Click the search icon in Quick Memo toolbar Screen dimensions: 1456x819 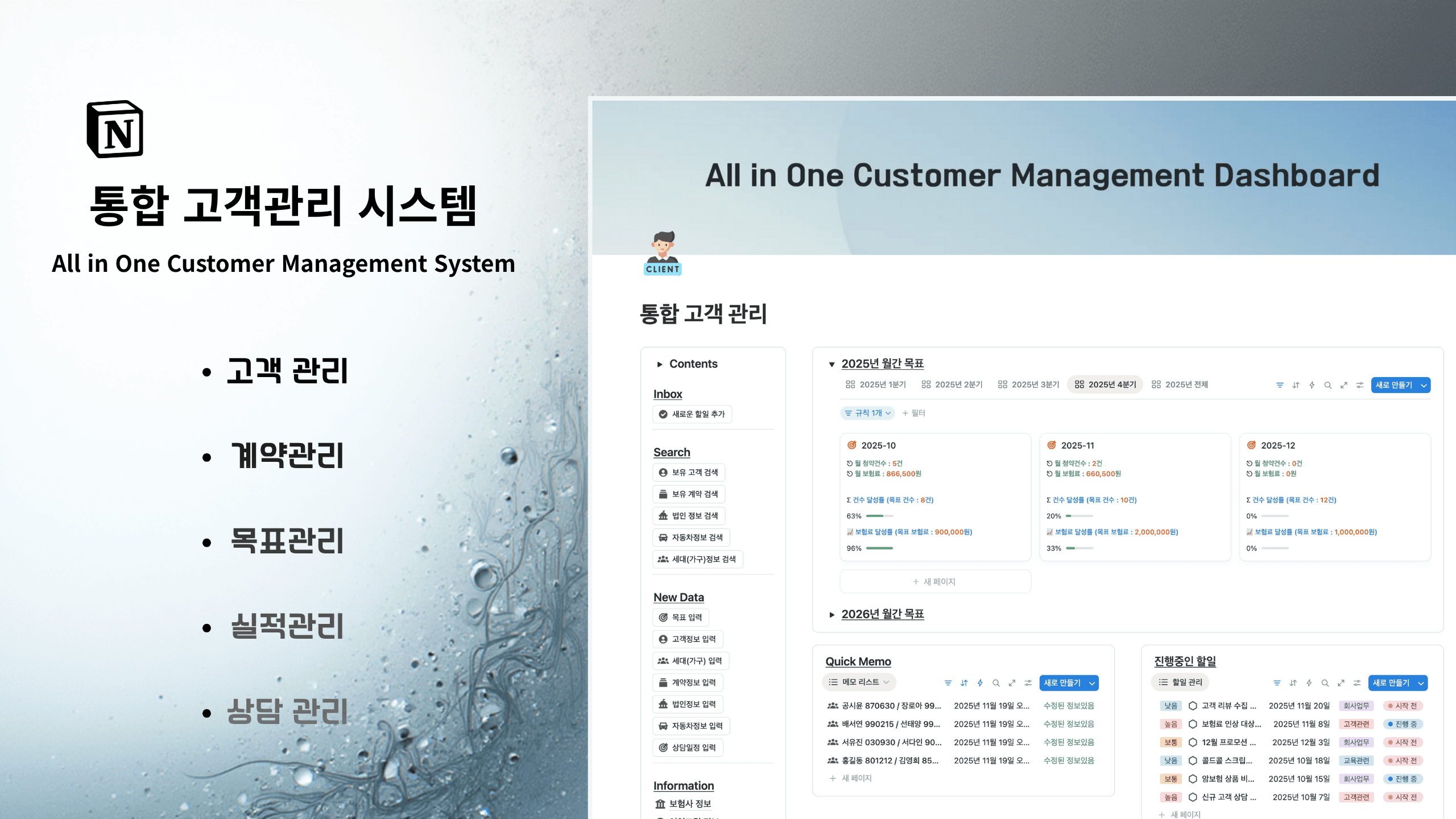[x=996, y=683]
